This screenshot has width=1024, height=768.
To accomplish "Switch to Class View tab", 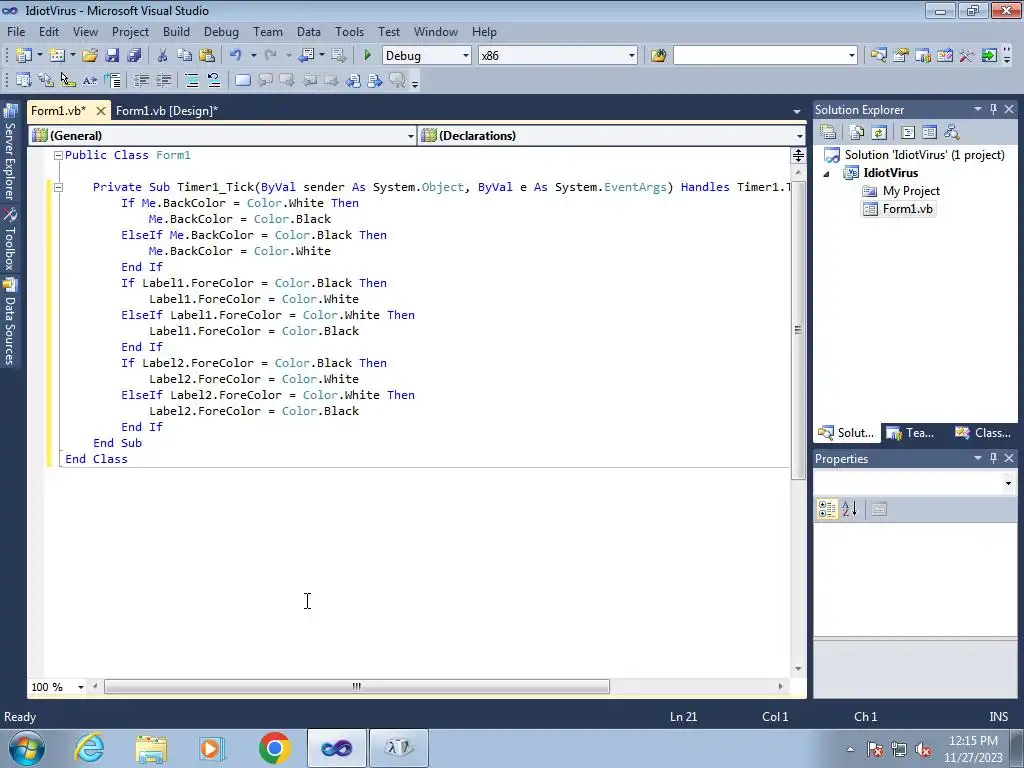I will 982,433.
